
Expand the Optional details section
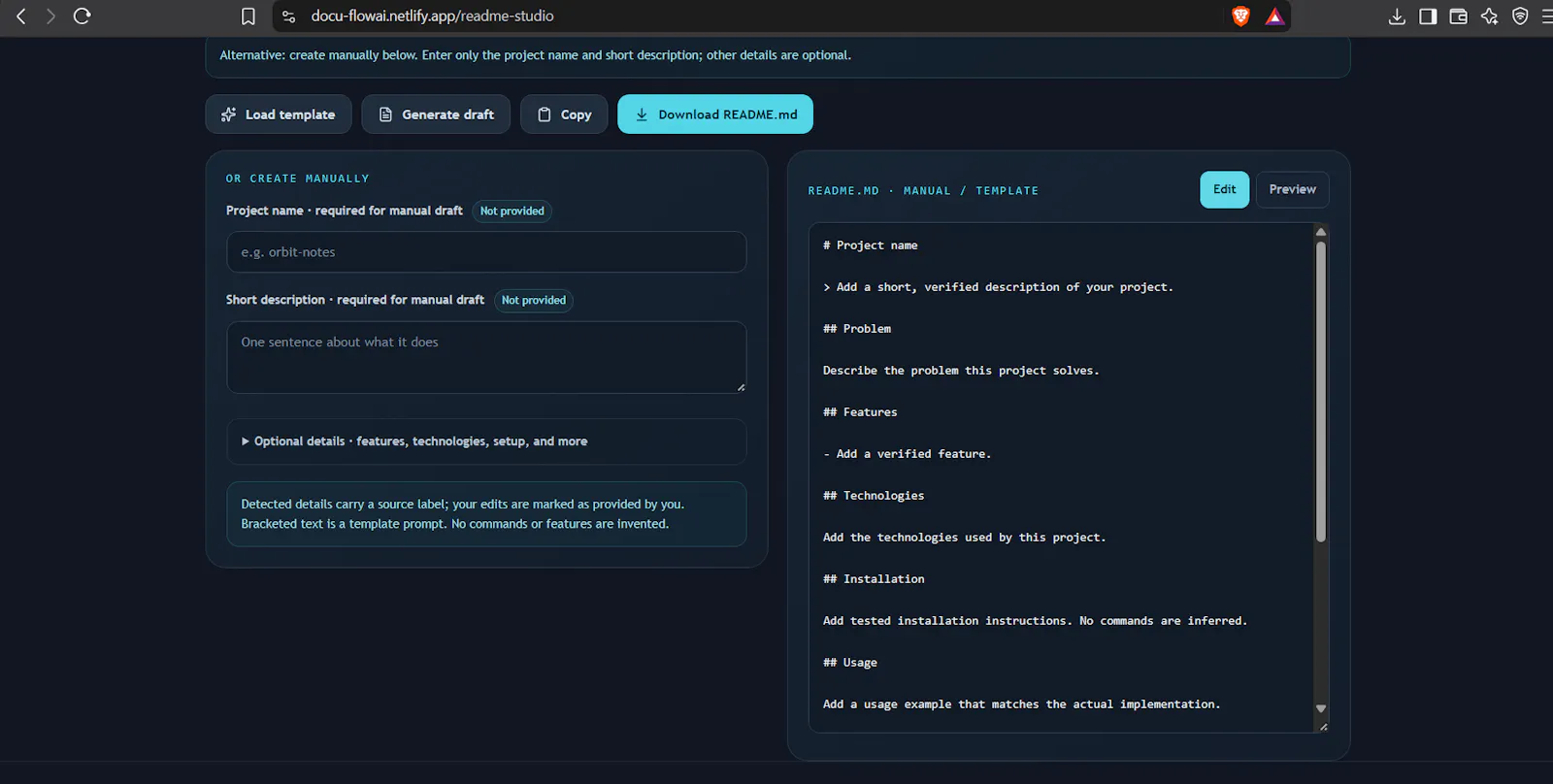(486, 441)
